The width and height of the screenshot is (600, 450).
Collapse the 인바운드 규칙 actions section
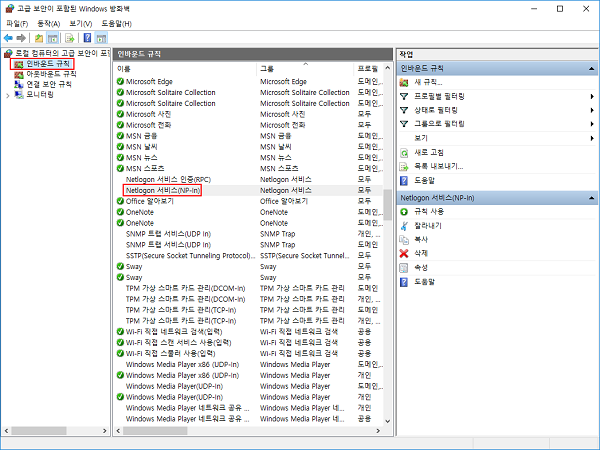point(592,68)
